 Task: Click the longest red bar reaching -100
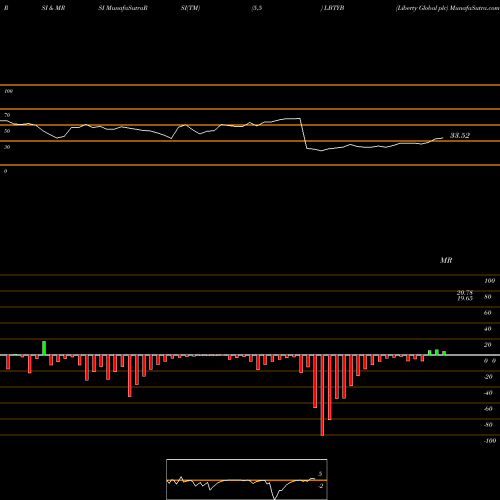pos(322,395)
